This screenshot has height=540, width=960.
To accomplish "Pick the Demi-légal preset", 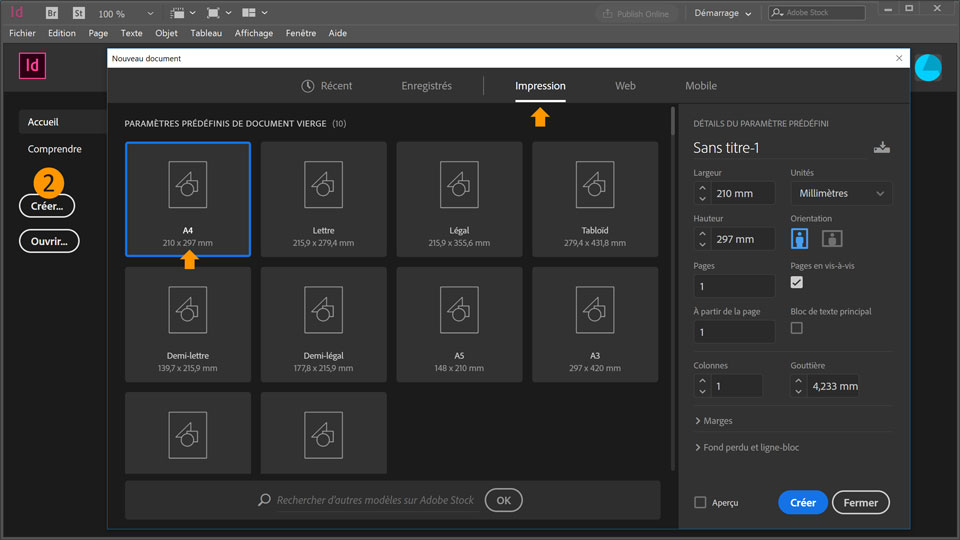I will (x=323, y=324).
